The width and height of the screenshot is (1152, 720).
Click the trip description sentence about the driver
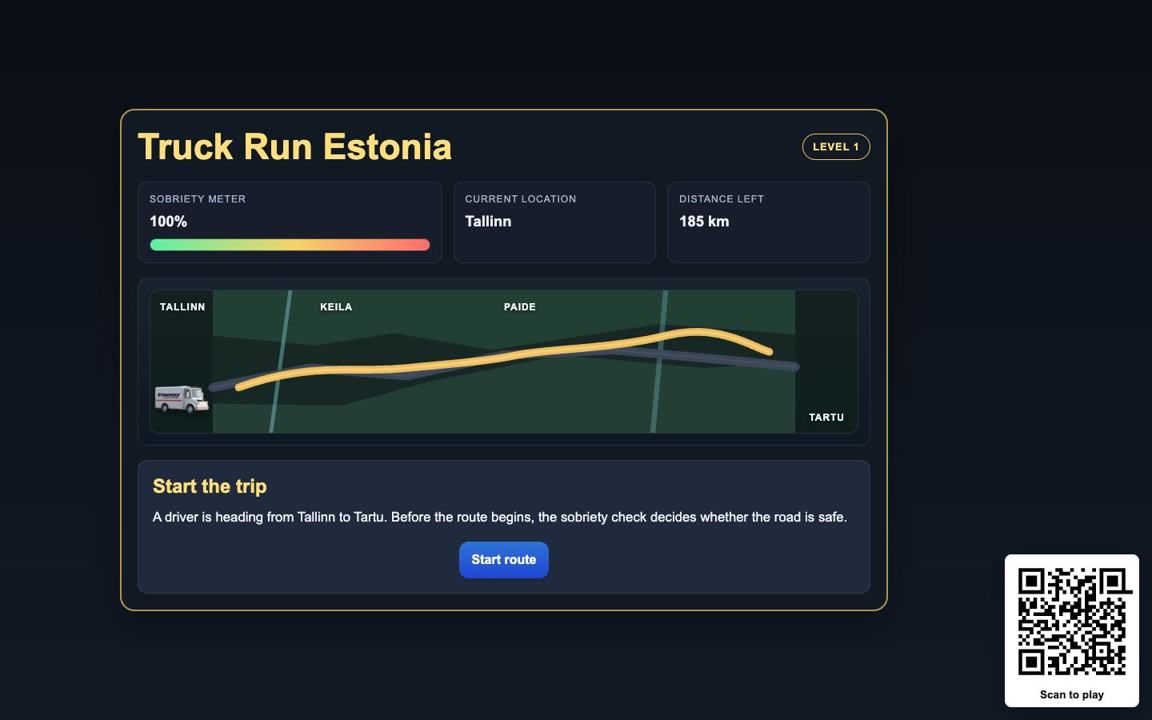tap(500, 517)
